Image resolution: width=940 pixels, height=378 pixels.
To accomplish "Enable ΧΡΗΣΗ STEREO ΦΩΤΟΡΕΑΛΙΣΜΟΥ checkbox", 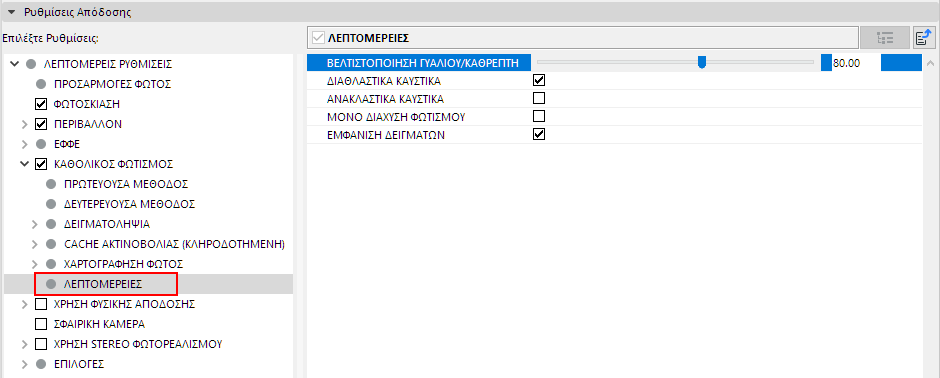I will (41, 344).
